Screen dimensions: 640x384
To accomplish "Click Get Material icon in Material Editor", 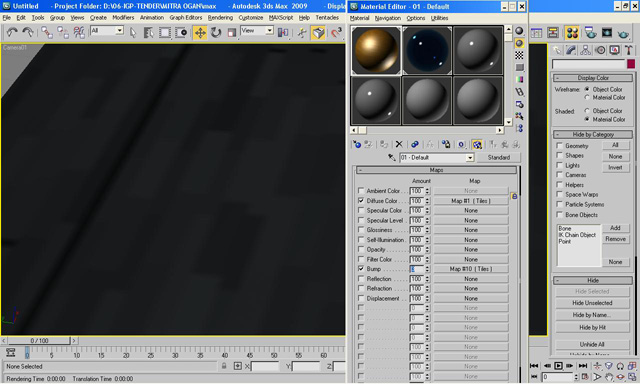I will [x=357, y=144].
